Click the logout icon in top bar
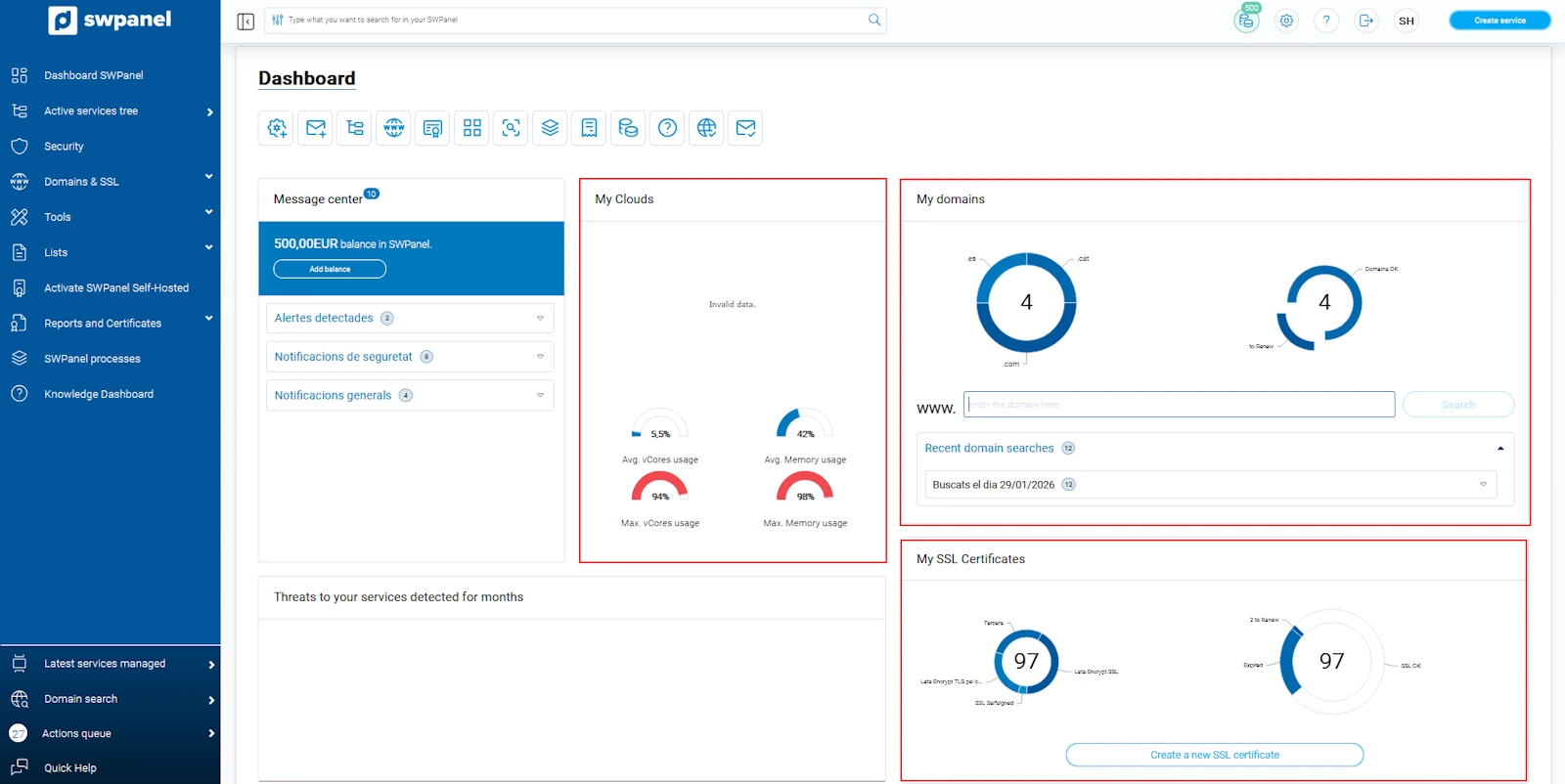This screenshot has width=1565, height=784. coord(1366,21)
